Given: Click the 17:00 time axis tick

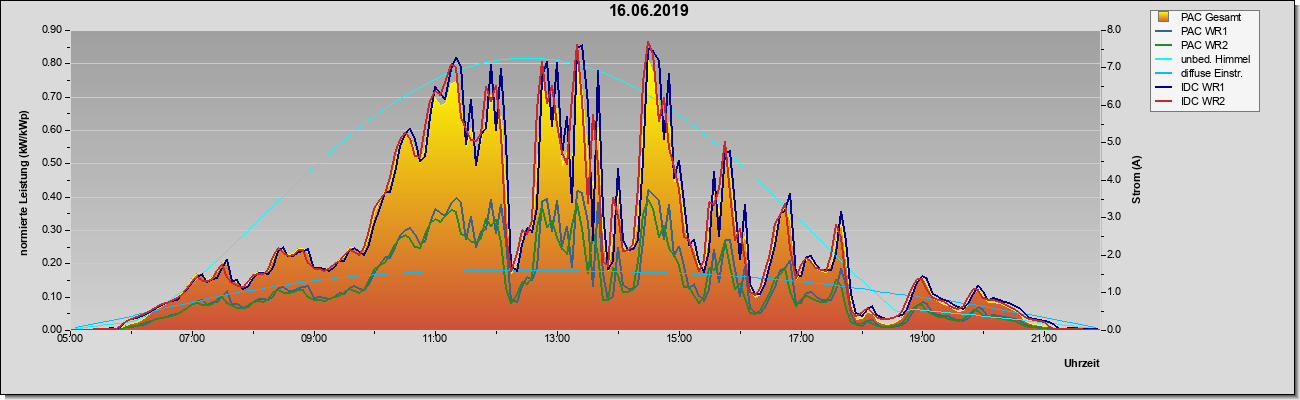Looking at the screenshot, I should click(x=801, y=339).
